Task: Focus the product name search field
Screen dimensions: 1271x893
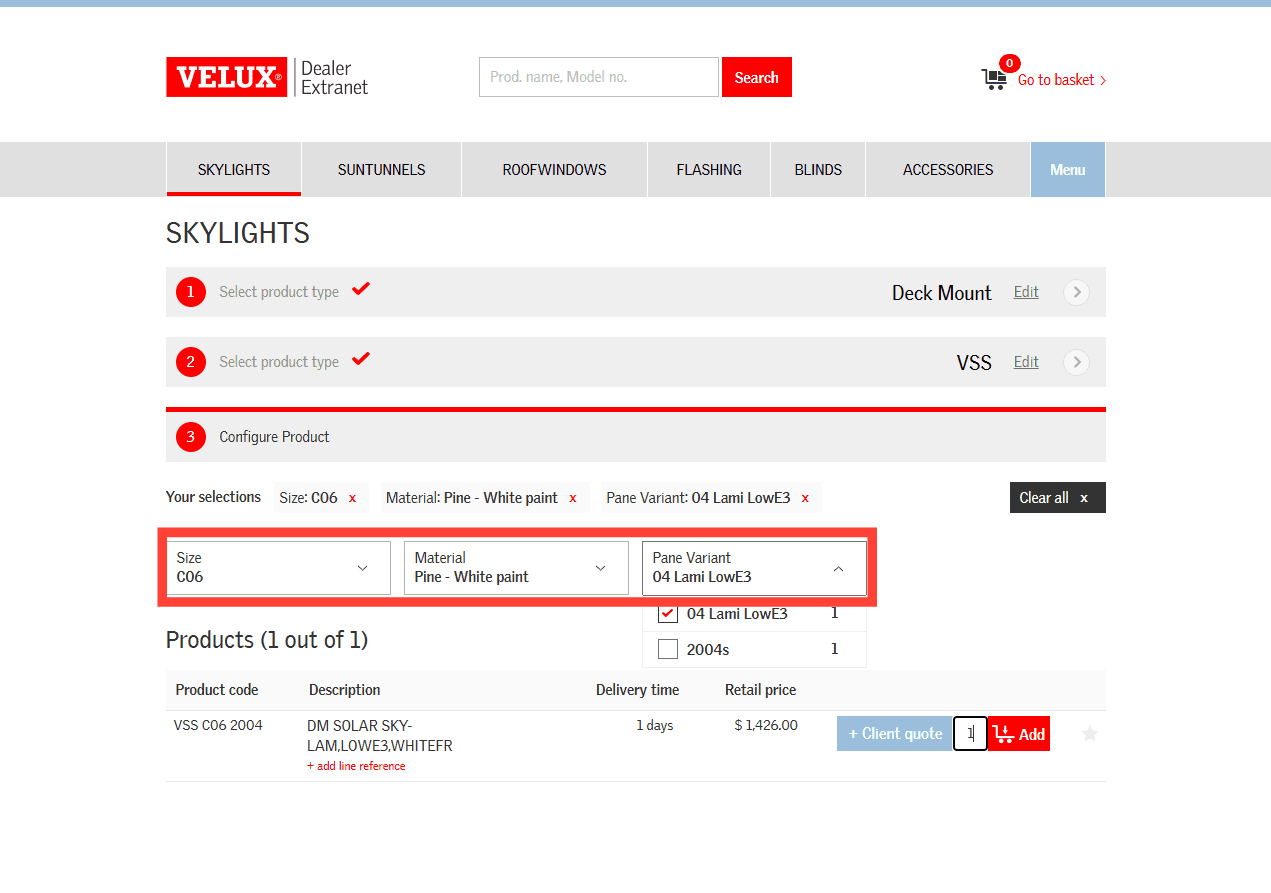Action: click(x=599, y=77)
